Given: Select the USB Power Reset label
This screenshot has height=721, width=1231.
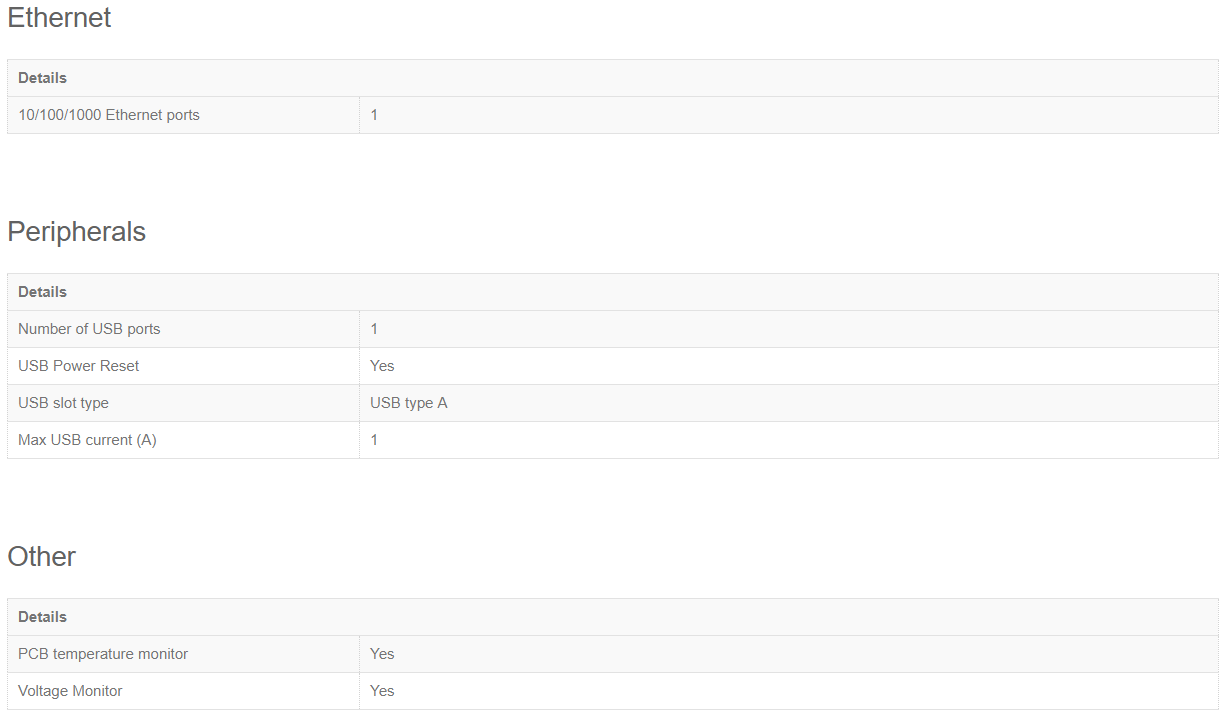Looking at the screenshot, I should (79, 366).
